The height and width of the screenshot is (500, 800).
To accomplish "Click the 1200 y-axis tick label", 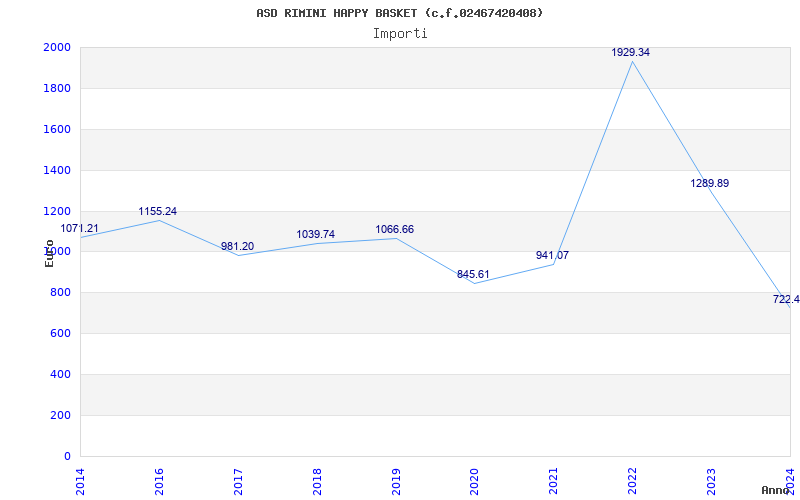I will click(57, 211).
